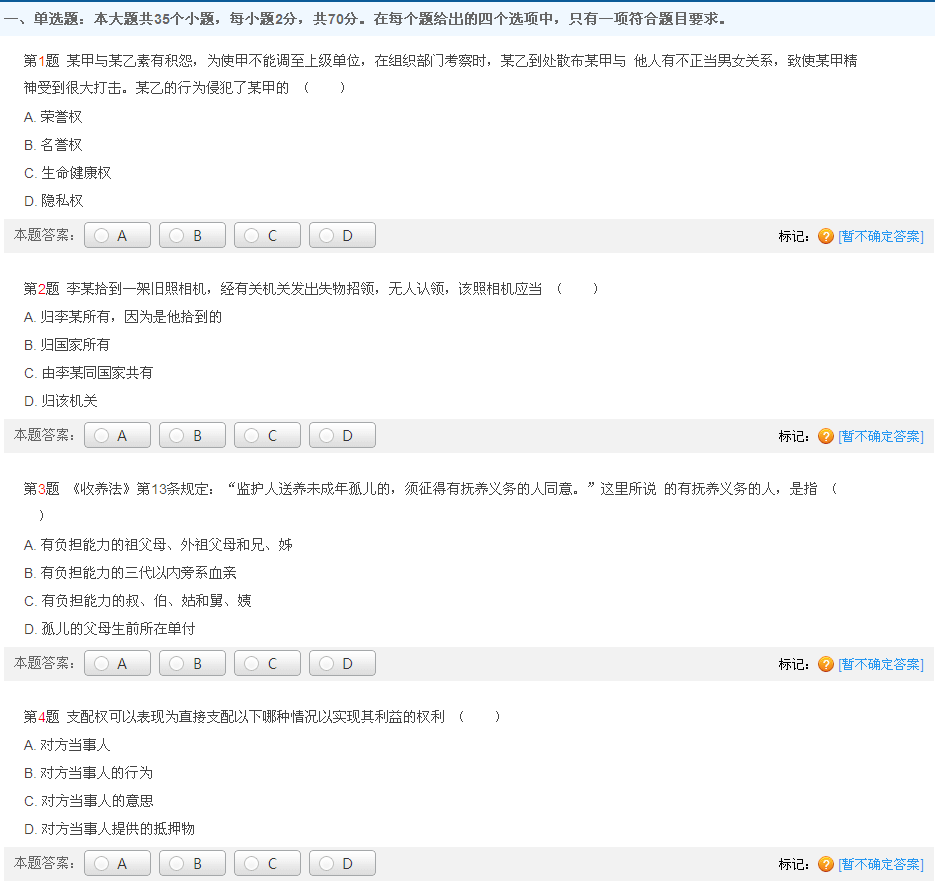935x883 pixels.
Task: Click option text 'C. 生命健康权'
Action: point(67,173)
